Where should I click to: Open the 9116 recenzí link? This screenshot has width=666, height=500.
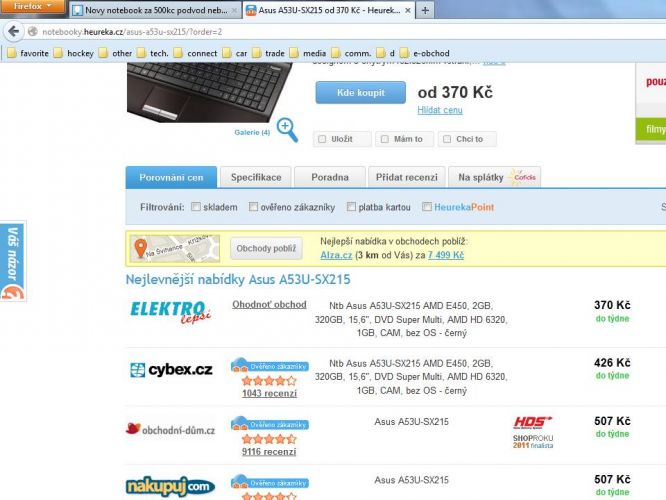pos(269,452)
